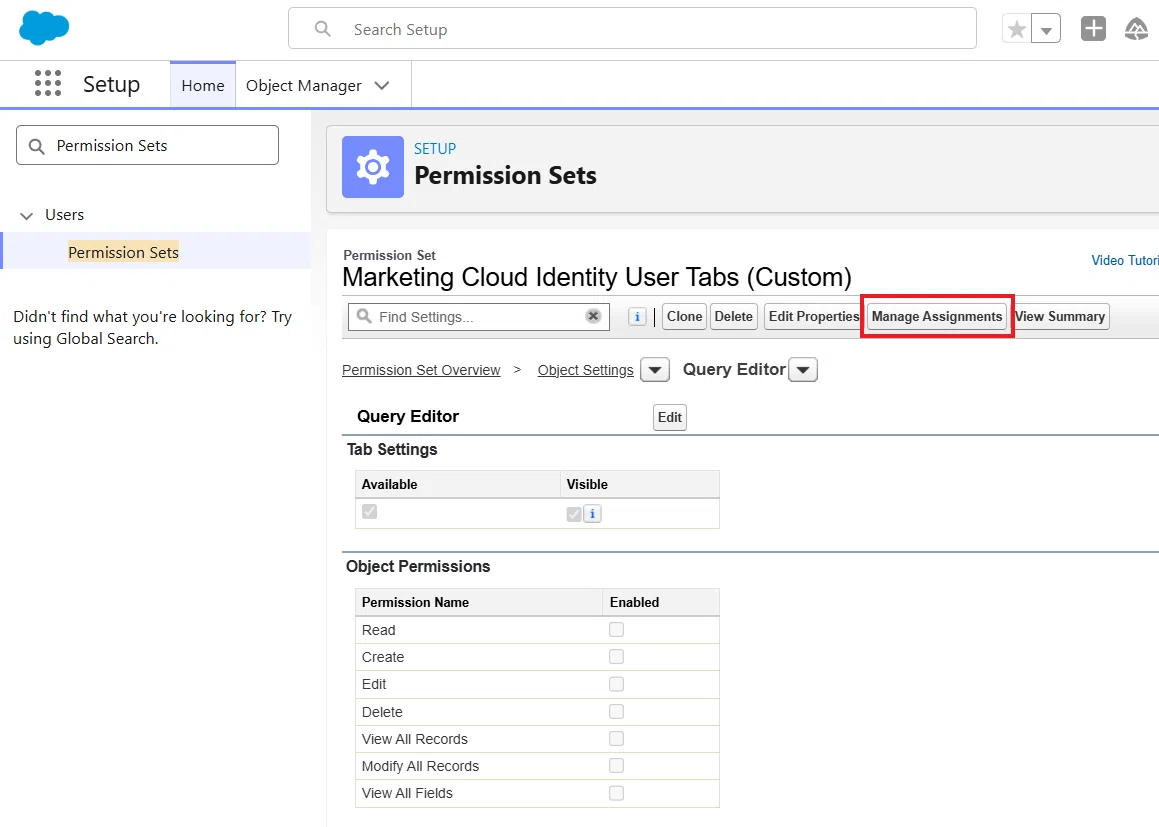Click the Search Setup magnifier icon
This screenshot has width=1159, height=827.
[322, 29]
